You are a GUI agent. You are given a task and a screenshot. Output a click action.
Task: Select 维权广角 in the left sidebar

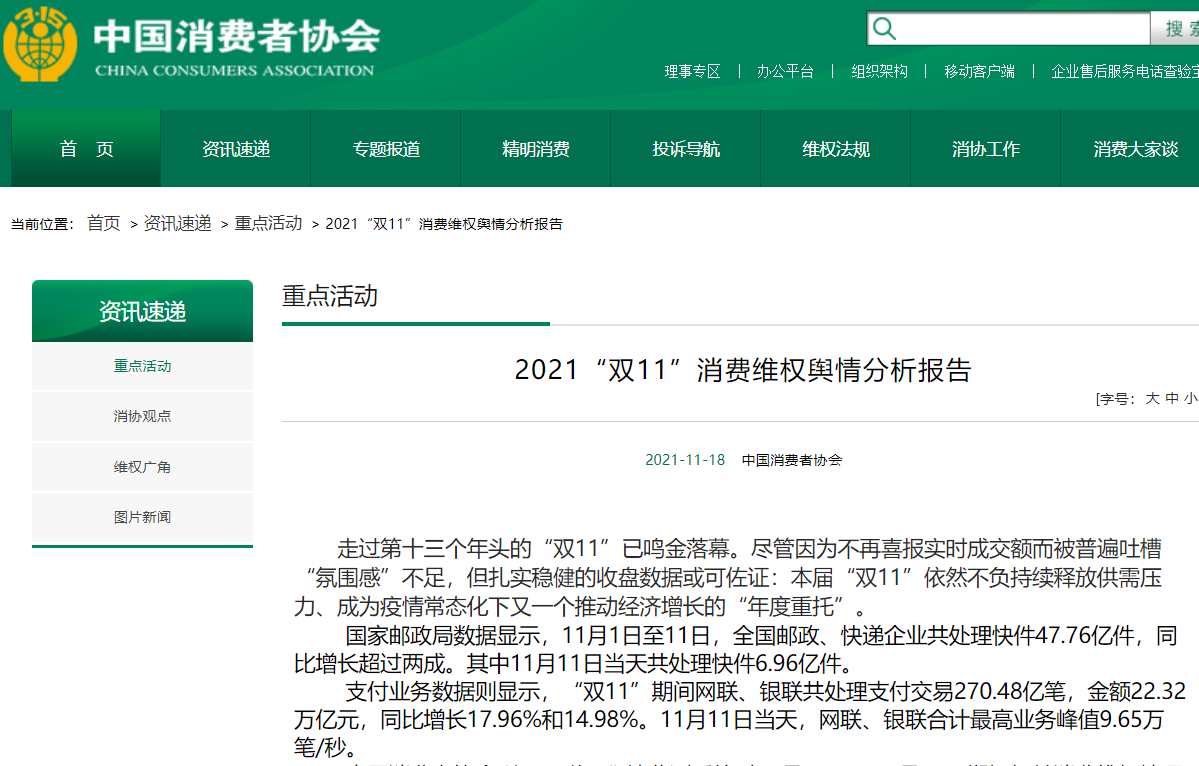point(142,466)
